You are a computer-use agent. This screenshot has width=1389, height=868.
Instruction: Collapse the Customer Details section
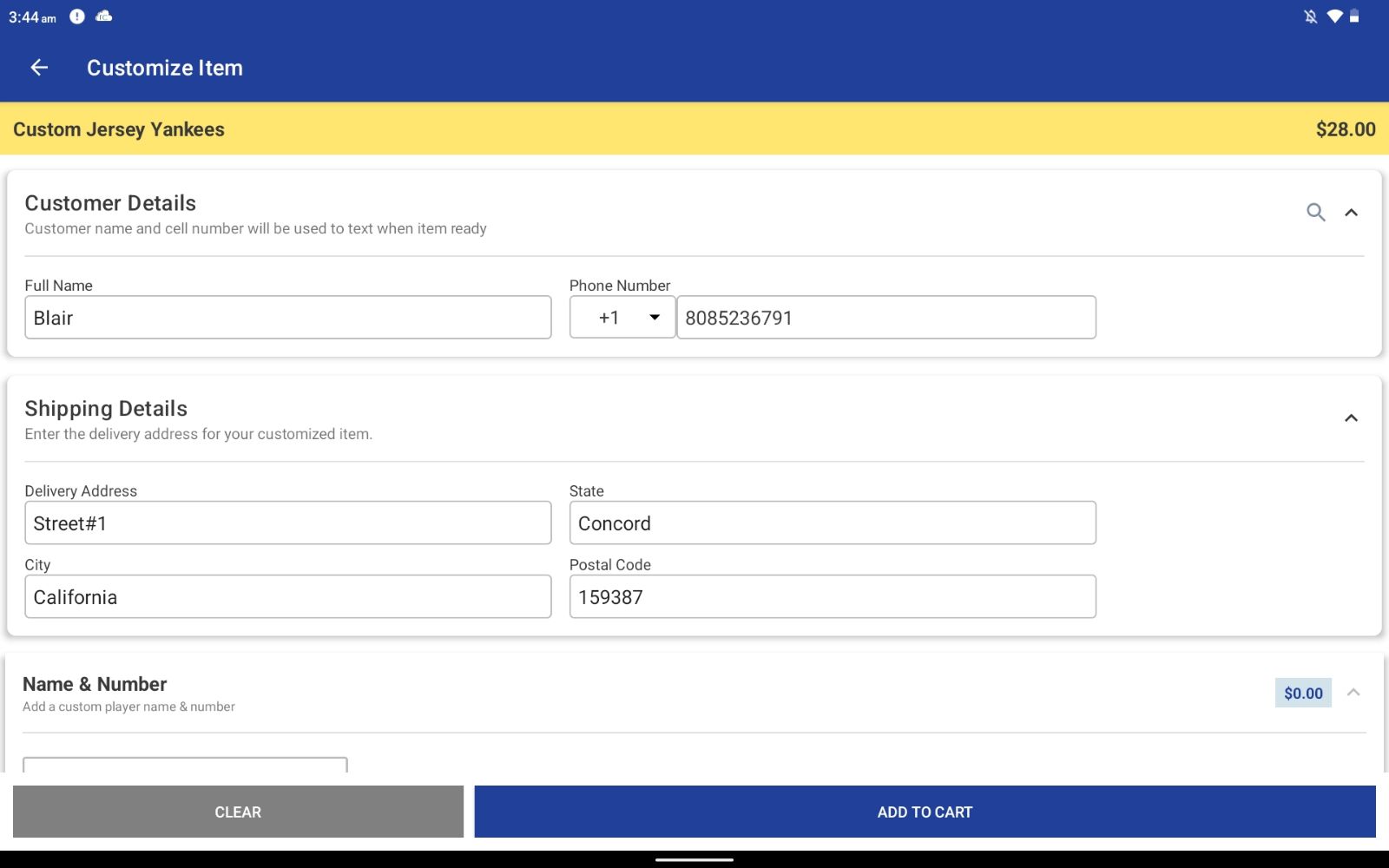[1352, 212]
